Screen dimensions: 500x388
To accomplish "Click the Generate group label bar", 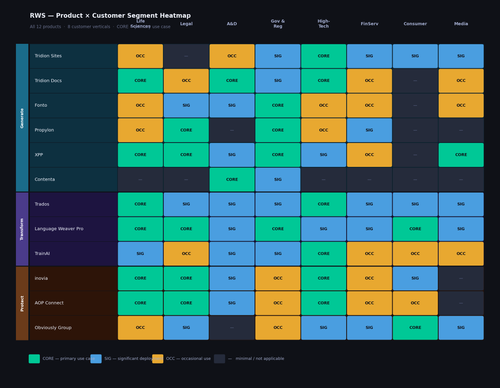I will point(22,118).
